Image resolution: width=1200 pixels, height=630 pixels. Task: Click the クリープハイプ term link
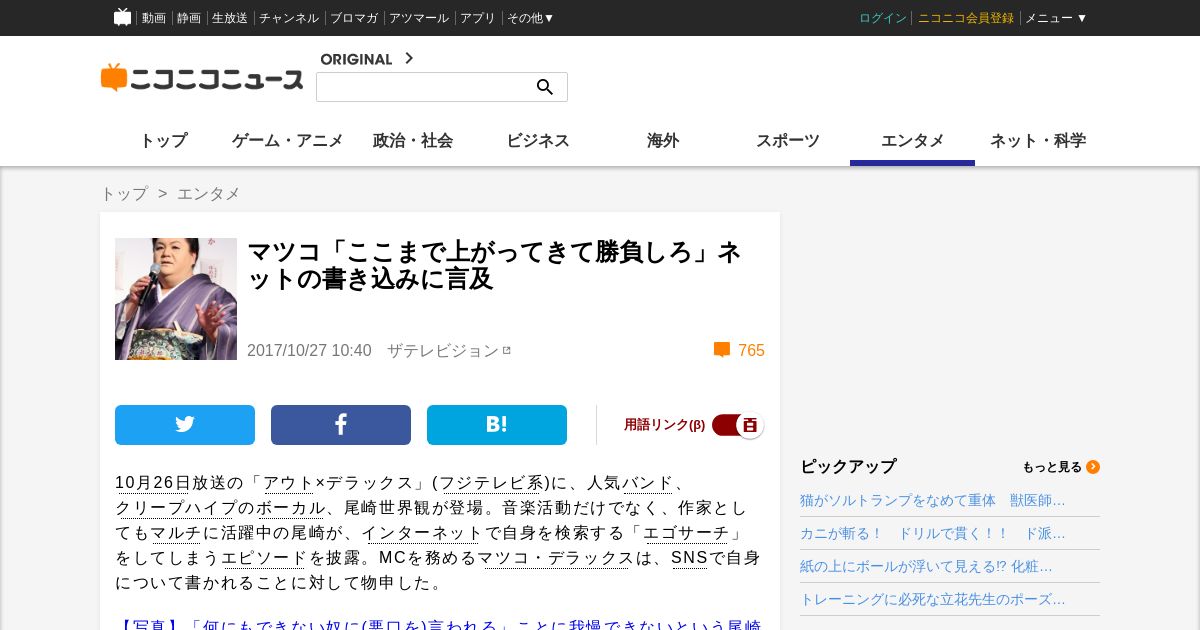[177, 508]
